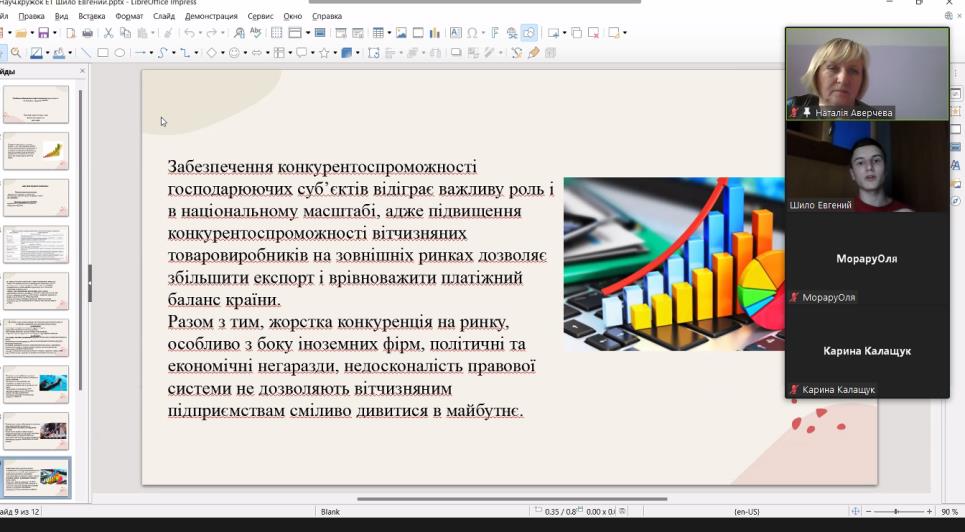The height and width of the screenshot is (532, 965).
Task: Click the 90 % zoom level value
Action: [950, 512]
